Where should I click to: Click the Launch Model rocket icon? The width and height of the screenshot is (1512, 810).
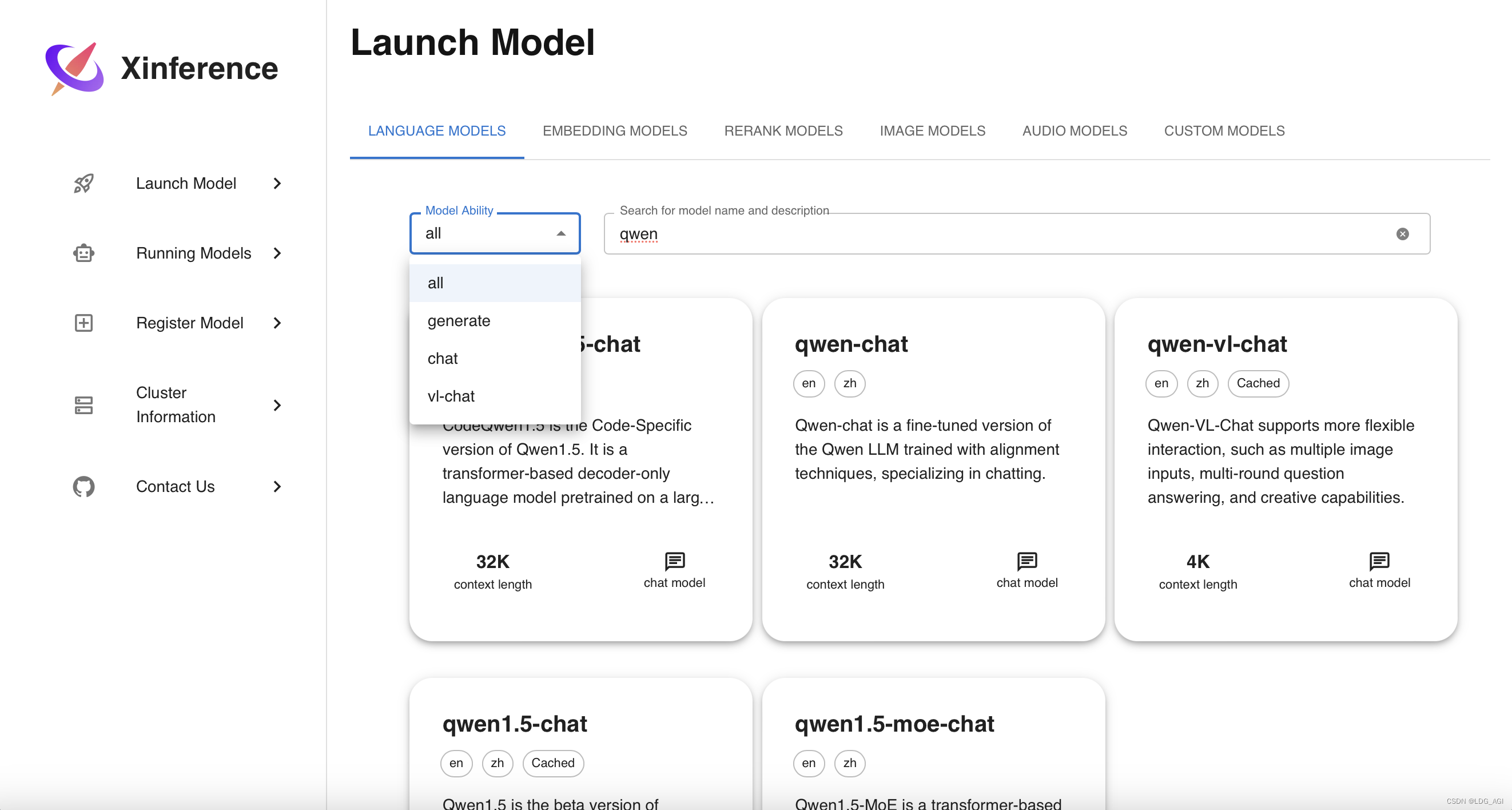coord(84,183)
